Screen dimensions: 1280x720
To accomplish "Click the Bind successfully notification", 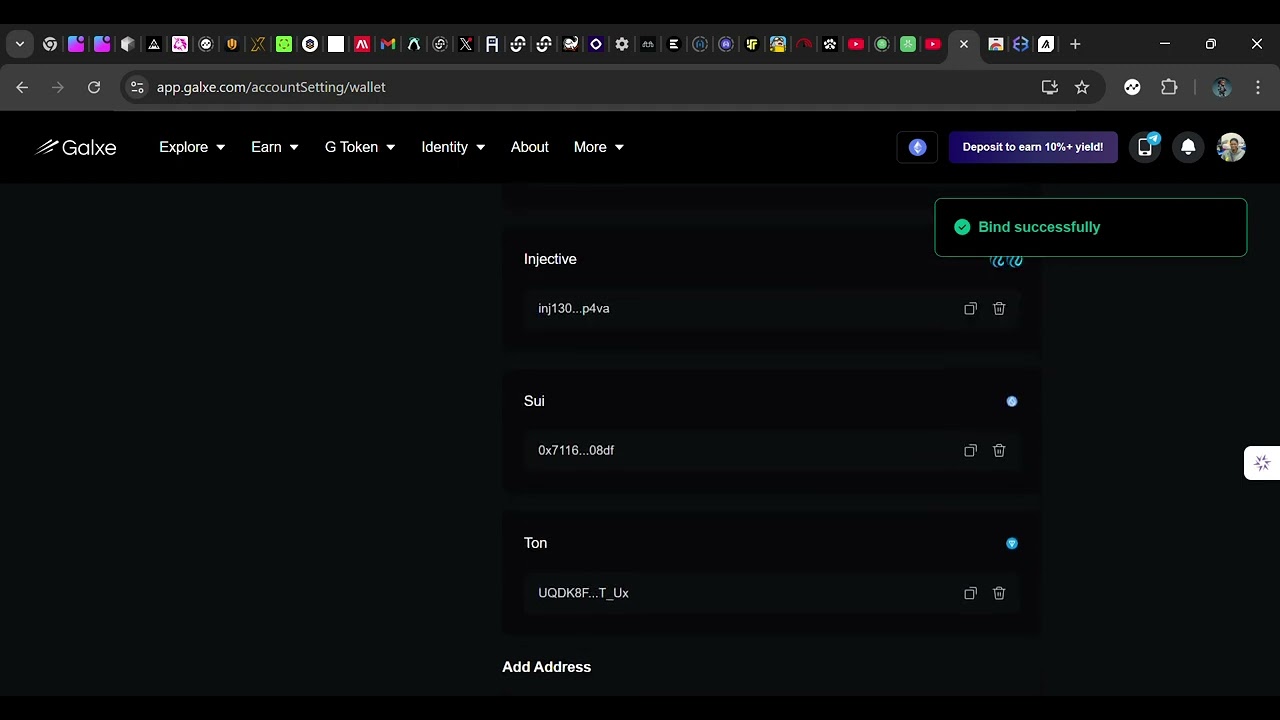I will (1091, 228).
